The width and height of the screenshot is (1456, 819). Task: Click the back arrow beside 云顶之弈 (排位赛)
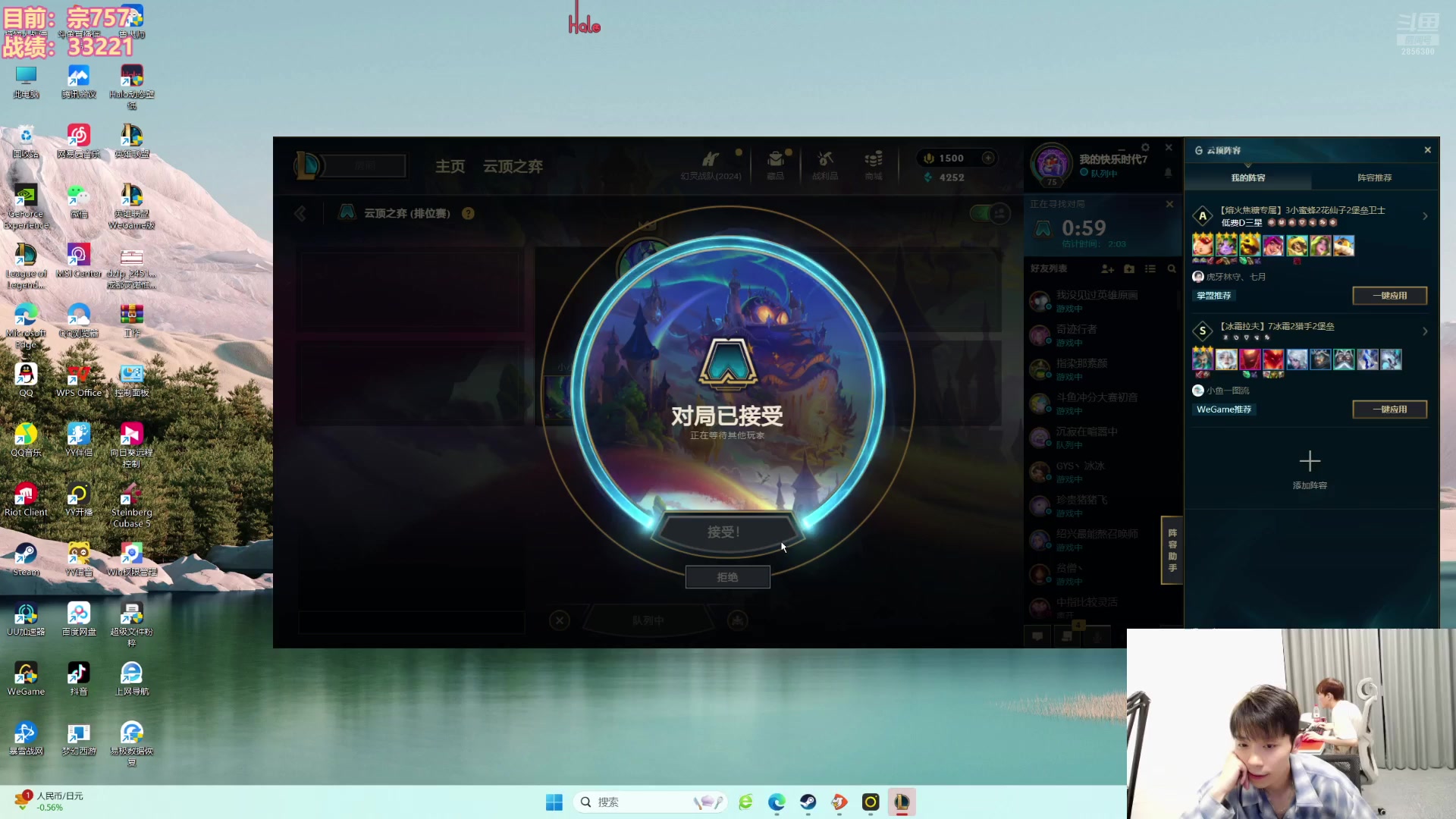tap(300, 214)
